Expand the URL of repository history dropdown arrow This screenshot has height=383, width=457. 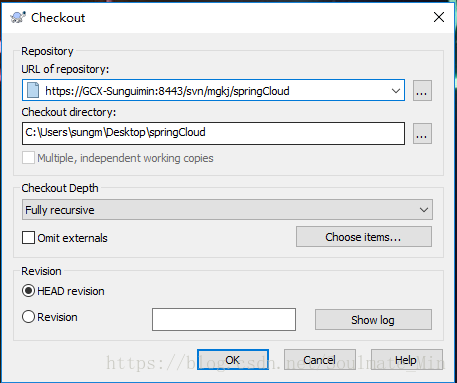396,90
